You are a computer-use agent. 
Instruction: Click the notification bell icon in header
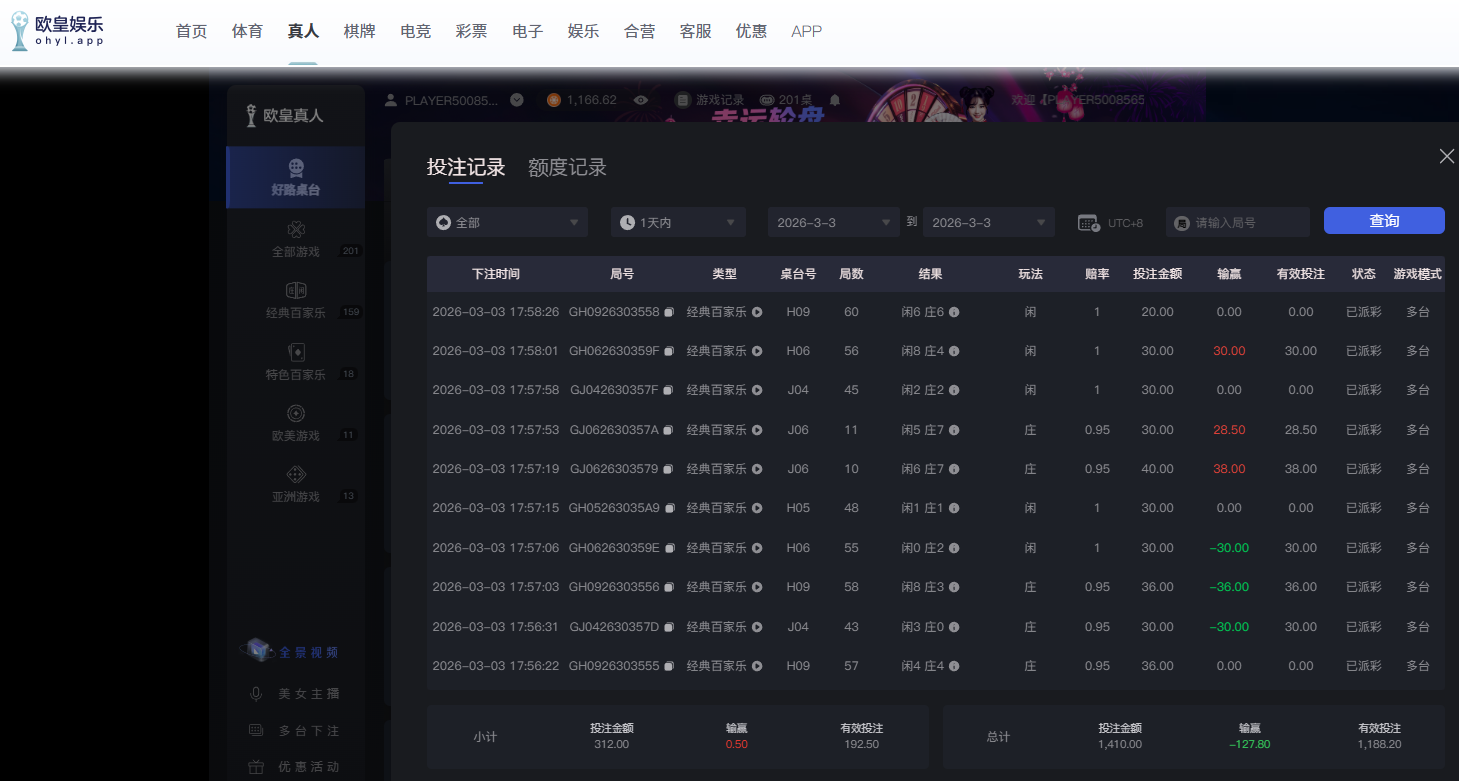[835, 100]
